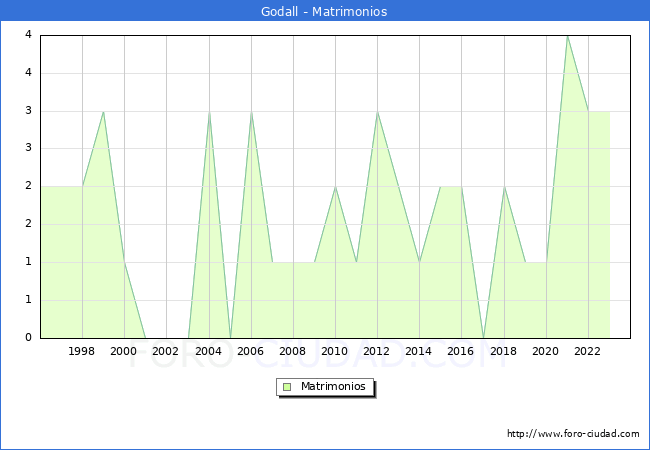Select the 2012 x-axis label
Screen dimensions: 650x450
point(377,351)
